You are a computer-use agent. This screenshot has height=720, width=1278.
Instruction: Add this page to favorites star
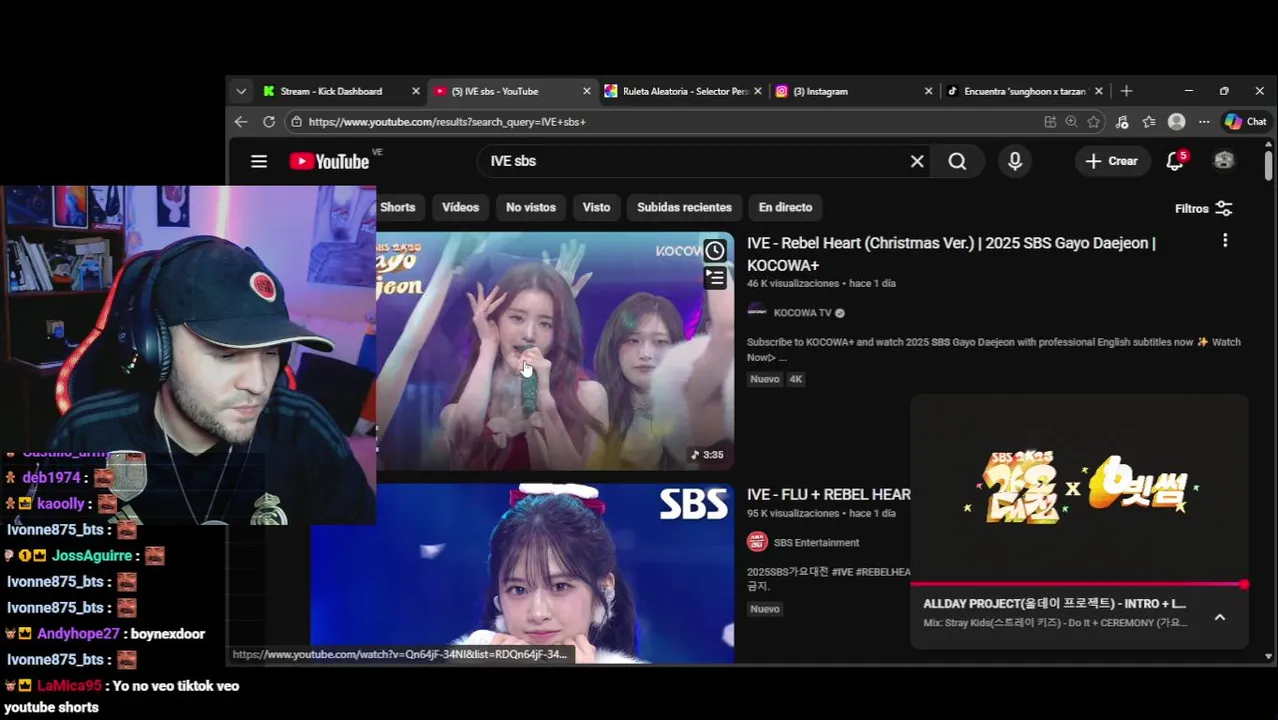click(1094, 121)
